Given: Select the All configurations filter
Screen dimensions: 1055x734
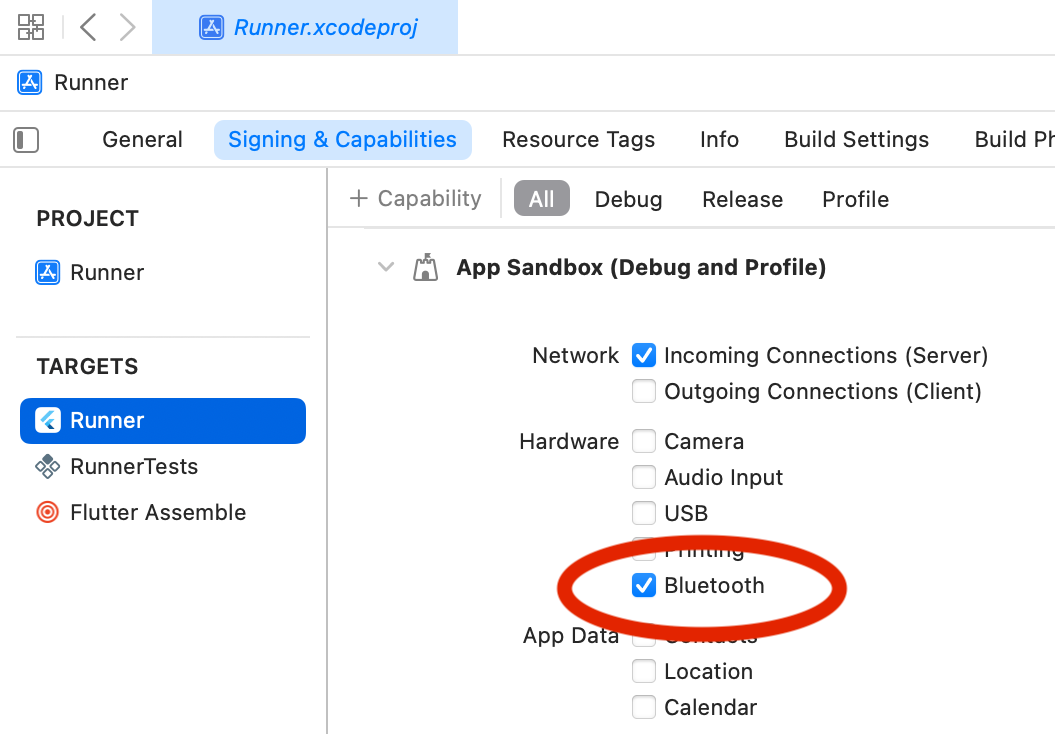Looking at the screenshot, I should (542, 198).
